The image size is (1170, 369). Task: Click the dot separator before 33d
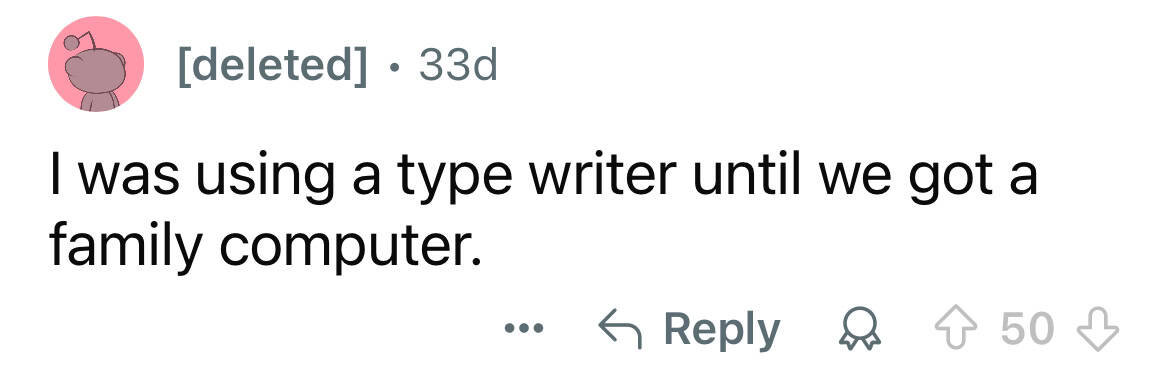click(x=394, y=69)
